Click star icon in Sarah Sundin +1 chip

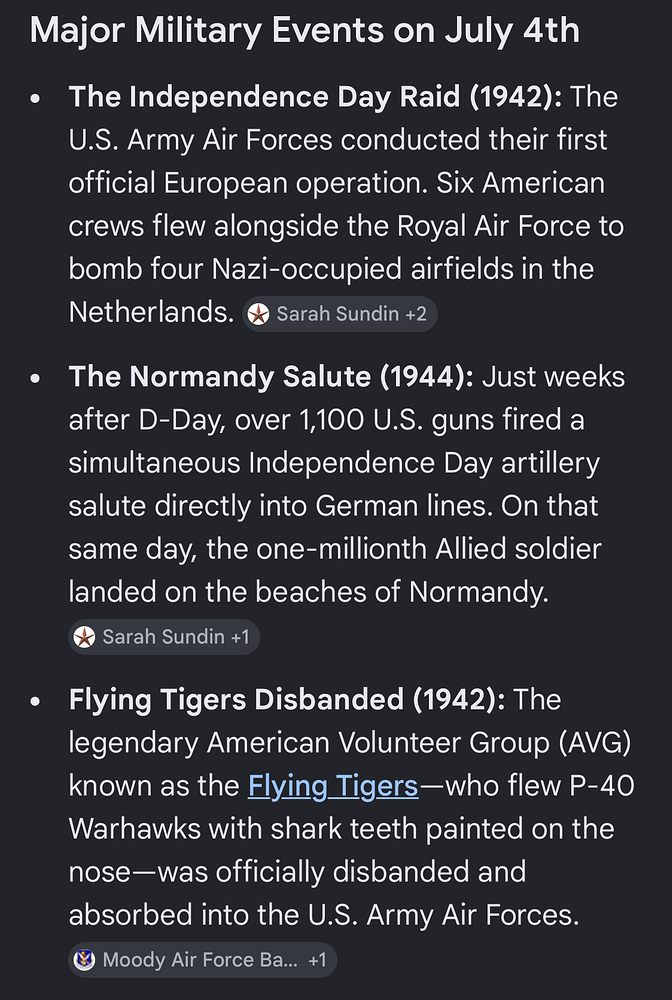[84, 636]
